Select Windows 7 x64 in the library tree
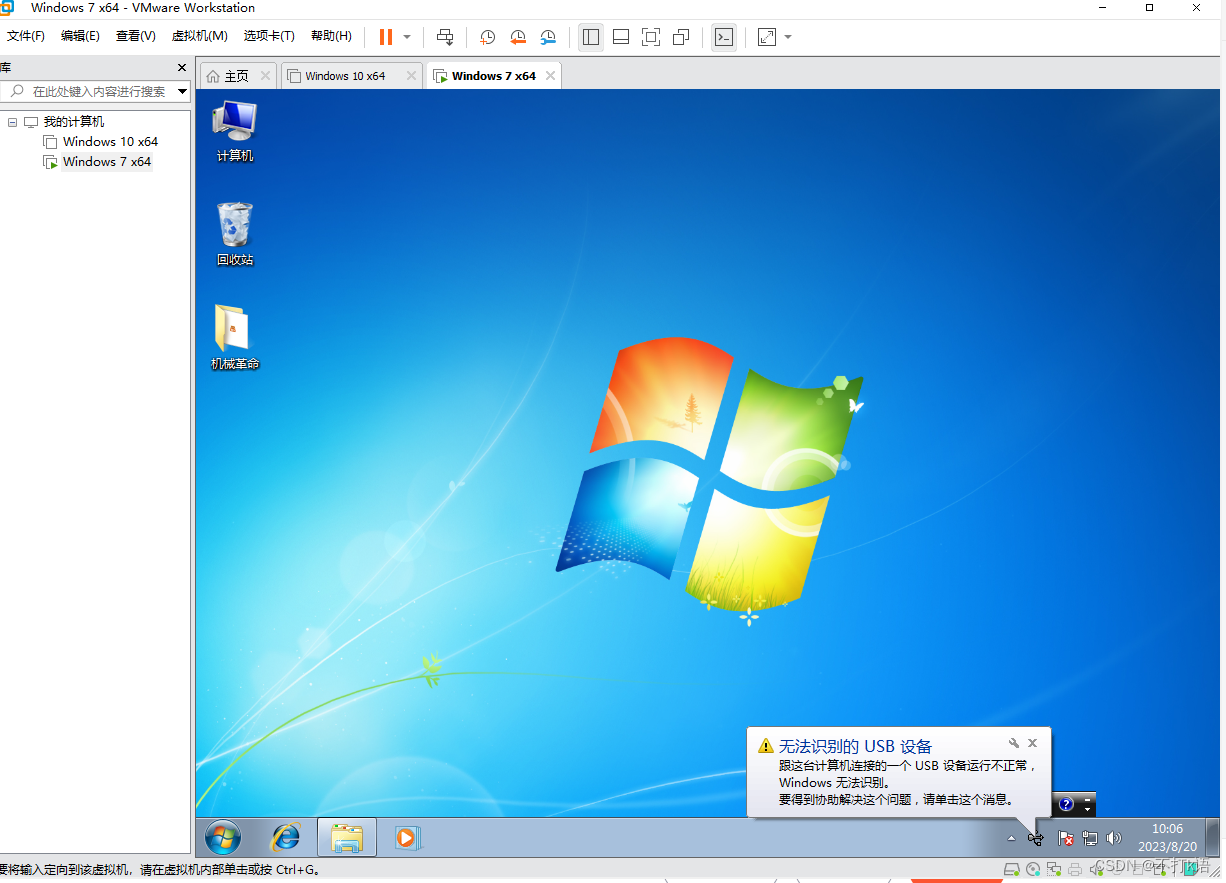The width and height of the screenshot is (1226, 883). pyautogui.click(x=107, y=162)
